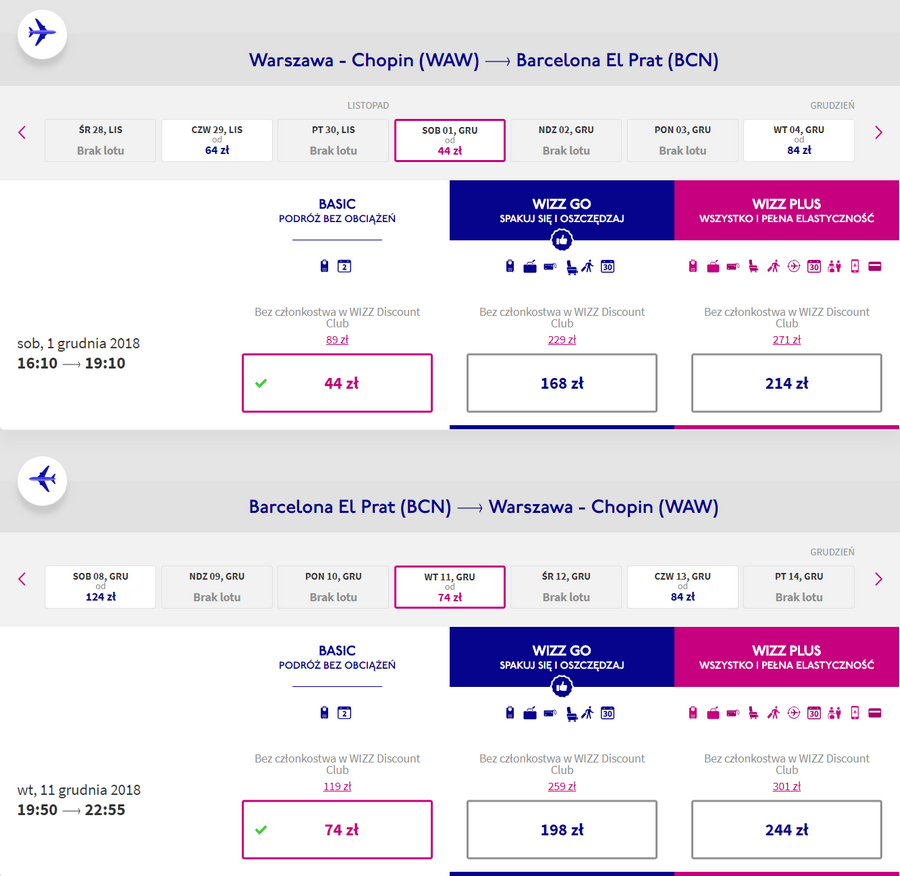Show later return dates with right arrow
This screenshot has width=900, height=876.
[x=878, y=579]
